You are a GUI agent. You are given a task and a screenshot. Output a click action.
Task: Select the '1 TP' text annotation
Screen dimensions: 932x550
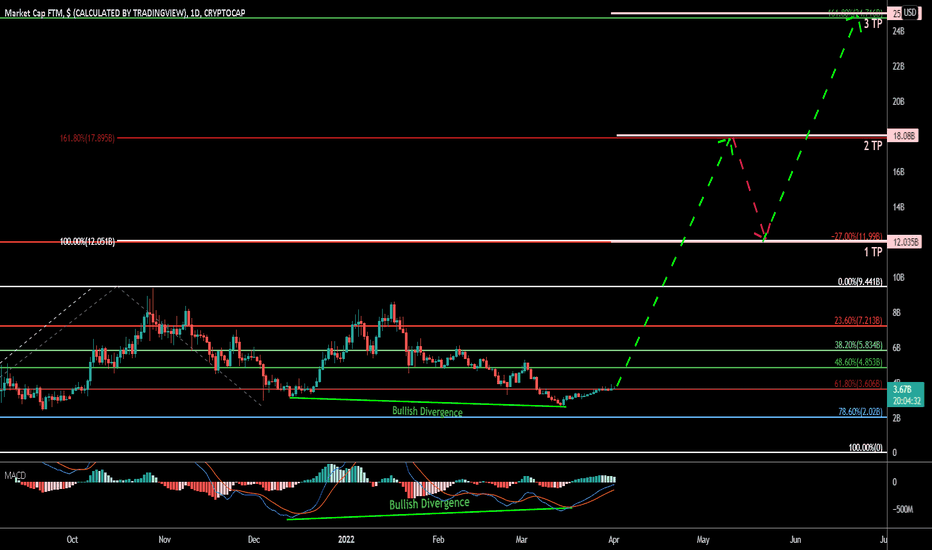tap(873, 252)
